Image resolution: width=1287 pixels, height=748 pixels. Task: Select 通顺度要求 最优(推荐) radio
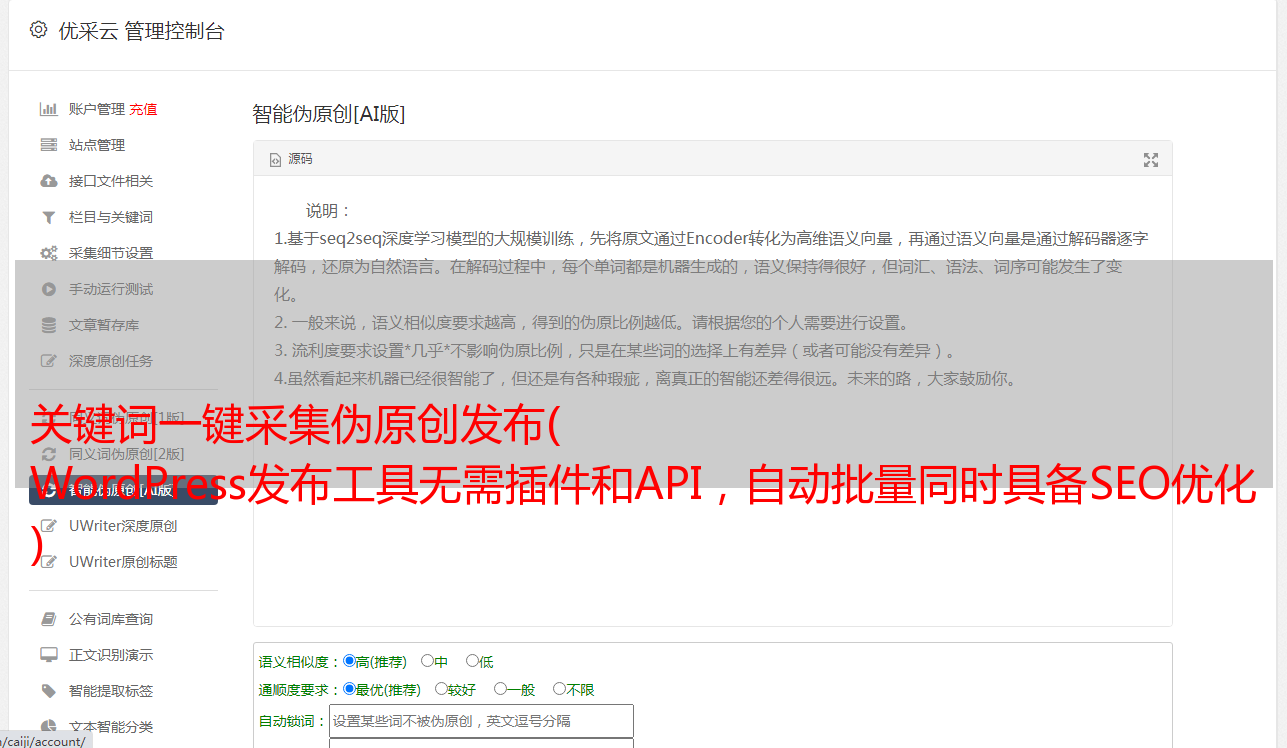click(x=349, y=689)
